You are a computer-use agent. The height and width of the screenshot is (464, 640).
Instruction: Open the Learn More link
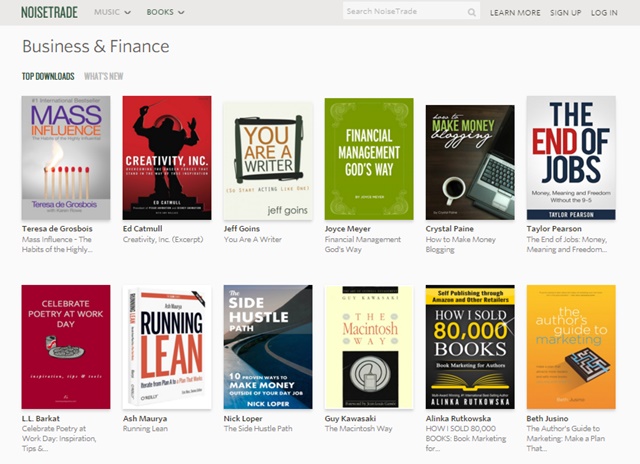(x=515, y=13)
